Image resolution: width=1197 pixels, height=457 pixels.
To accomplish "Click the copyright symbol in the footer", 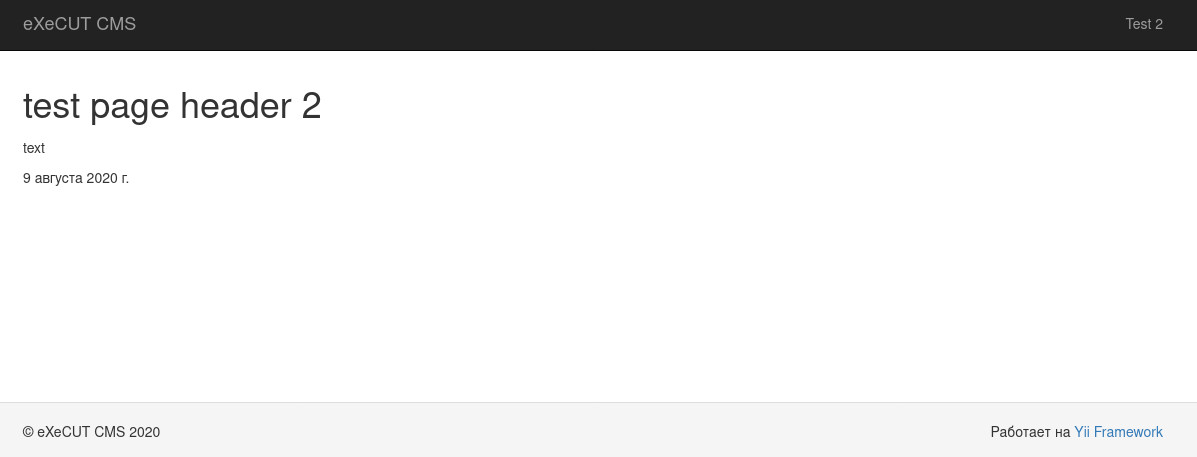I will 28,432.
